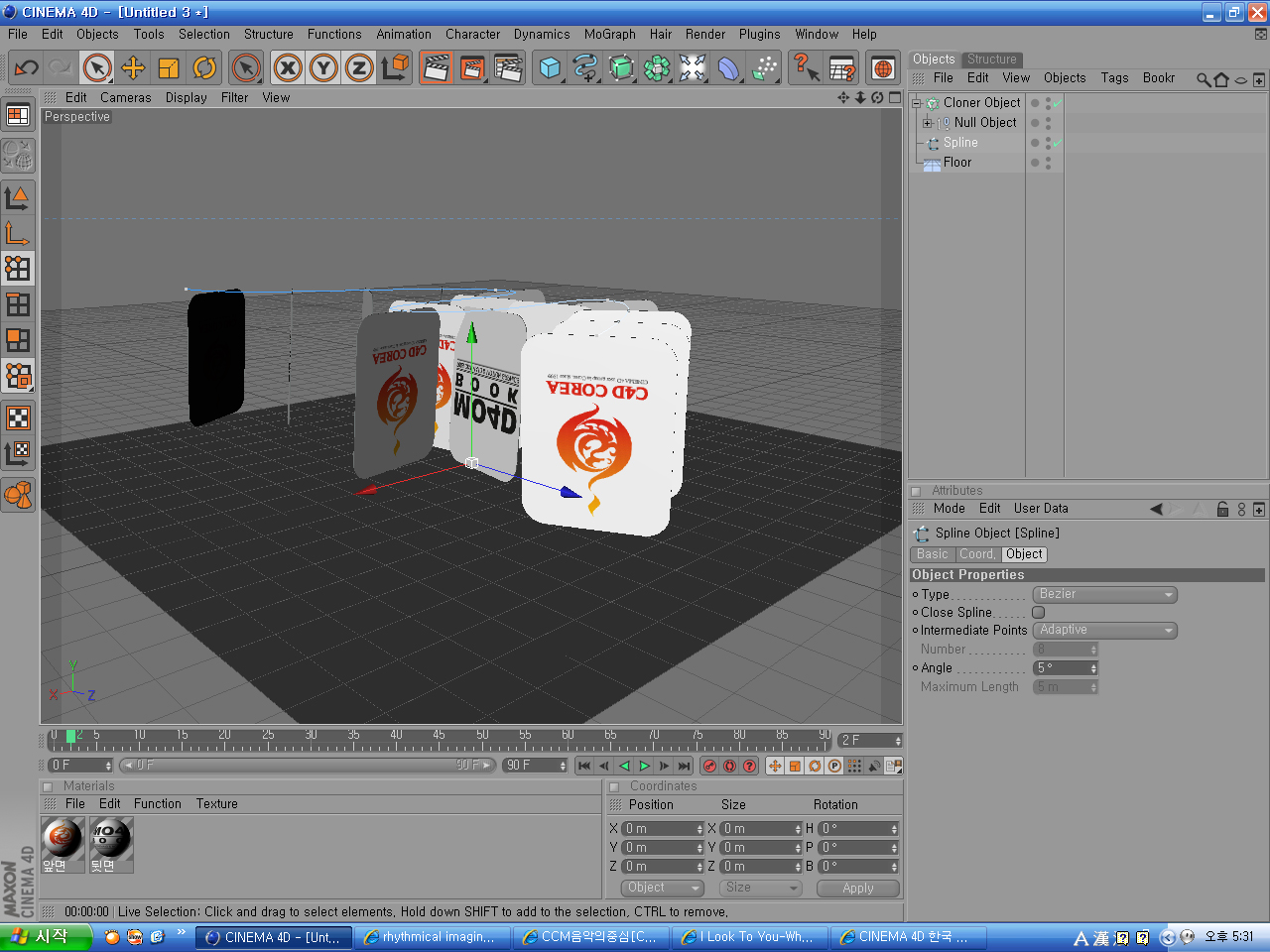
Task: Open the spline Type dropdown
Action: [x=1104, y=594]
